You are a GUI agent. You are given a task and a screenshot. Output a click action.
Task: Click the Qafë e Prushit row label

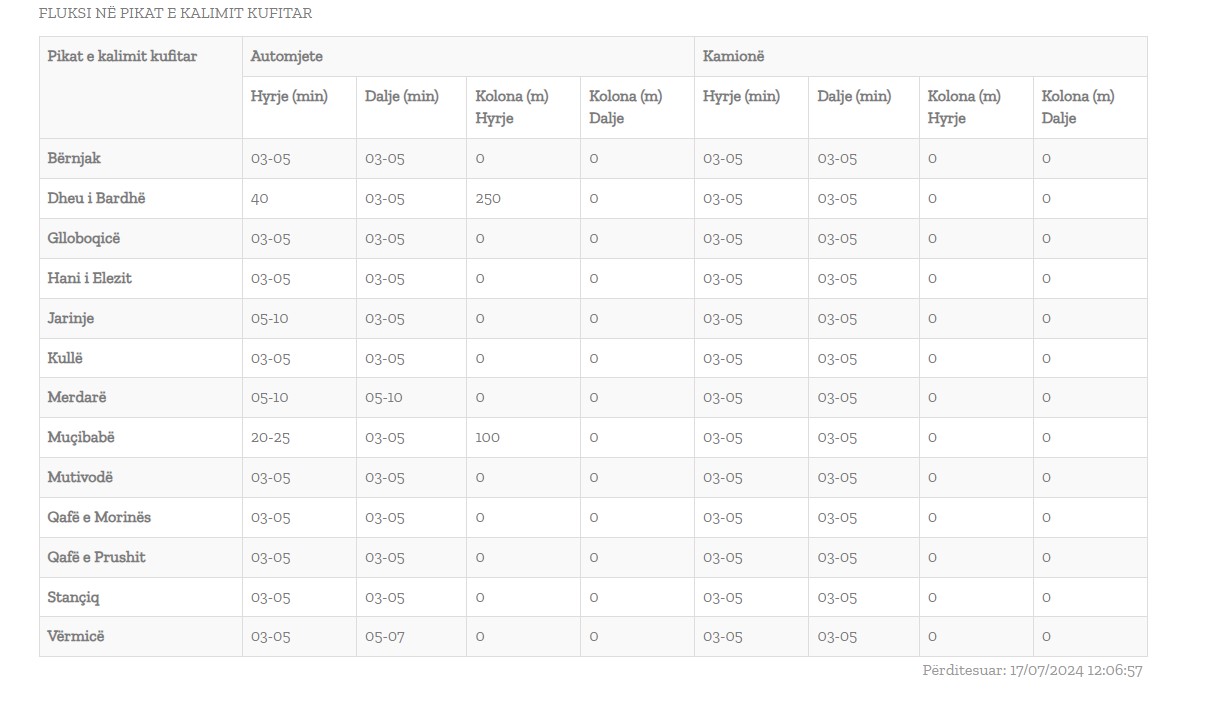tap(96, 557)
